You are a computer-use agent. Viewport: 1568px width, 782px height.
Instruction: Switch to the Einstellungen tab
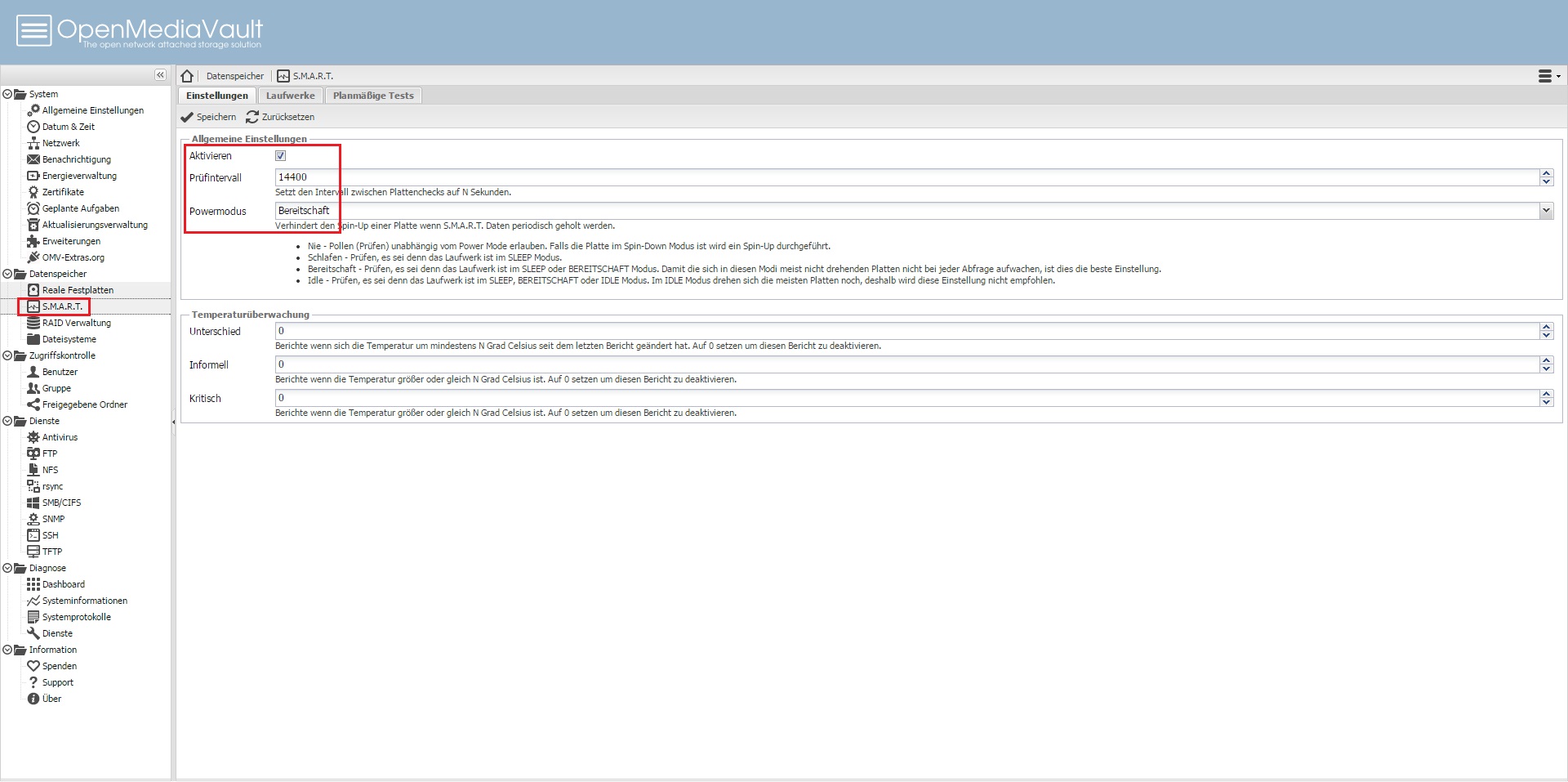tap(217, 96)
